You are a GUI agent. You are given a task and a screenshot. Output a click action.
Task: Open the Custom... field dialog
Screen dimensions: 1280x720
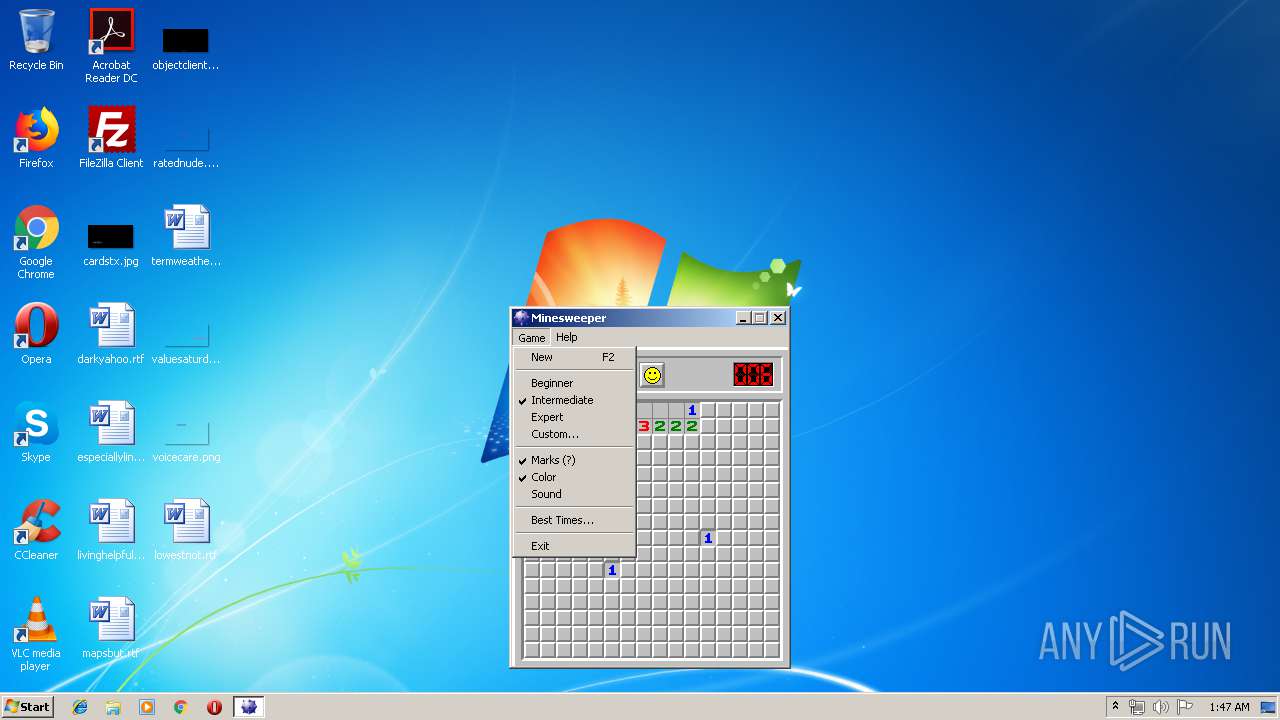[x=574, y=434]
